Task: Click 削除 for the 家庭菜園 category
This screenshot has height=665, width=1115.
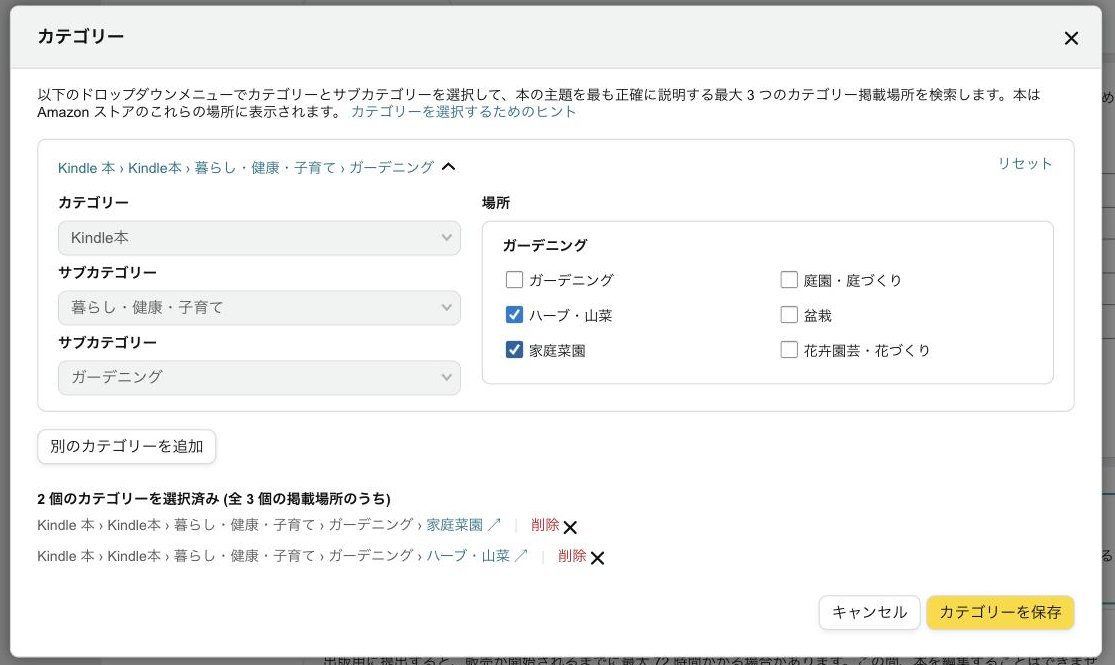Action: (545, 525)
